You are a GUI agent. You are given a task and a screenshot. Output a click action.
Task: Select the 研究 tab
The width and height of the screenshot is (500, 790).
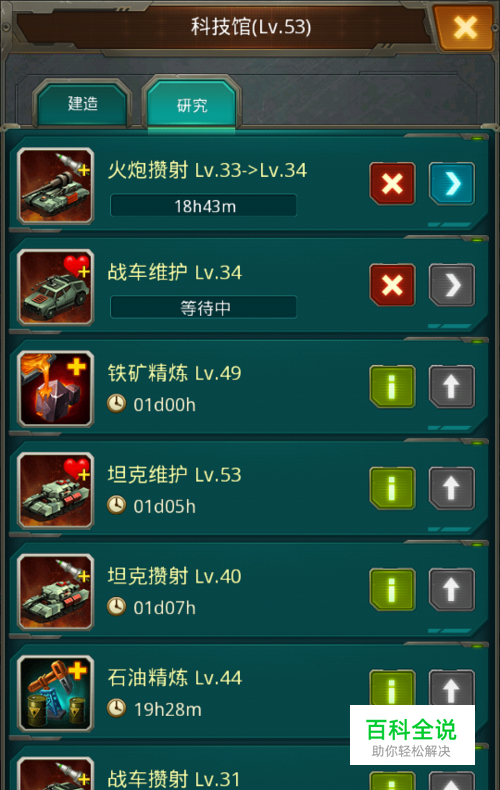point(192,105)
